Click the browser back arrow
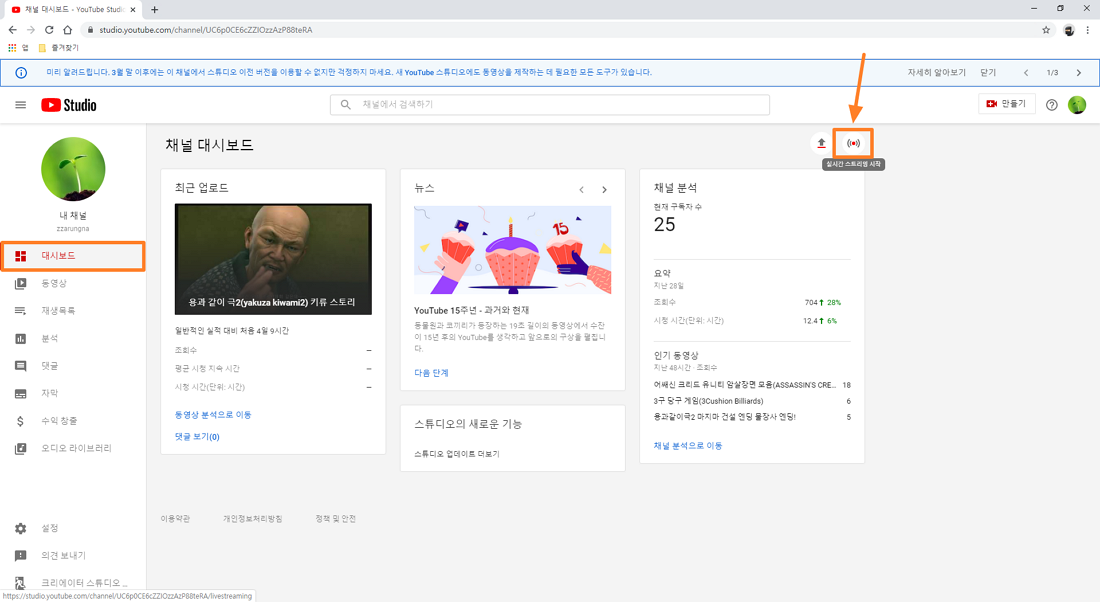The image size is (1100, 602). pos(13,29)
